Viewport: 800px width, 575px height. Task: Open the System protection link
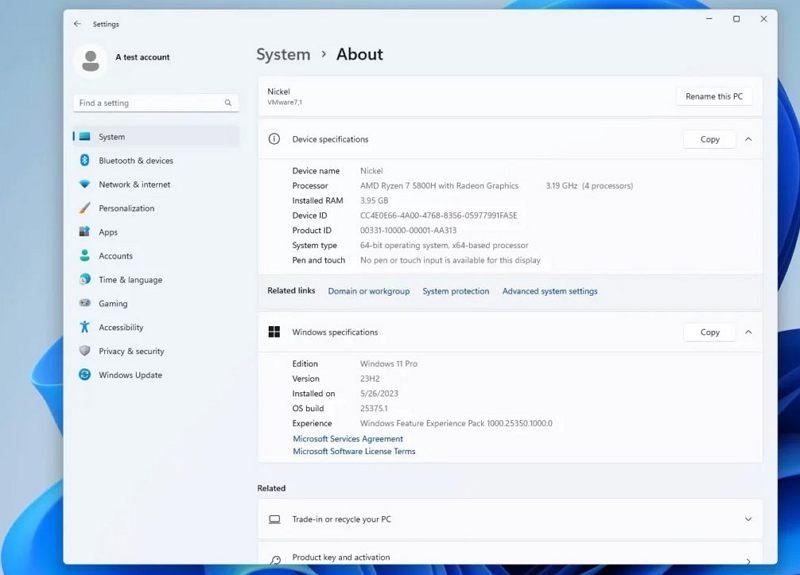pos(456,291)
